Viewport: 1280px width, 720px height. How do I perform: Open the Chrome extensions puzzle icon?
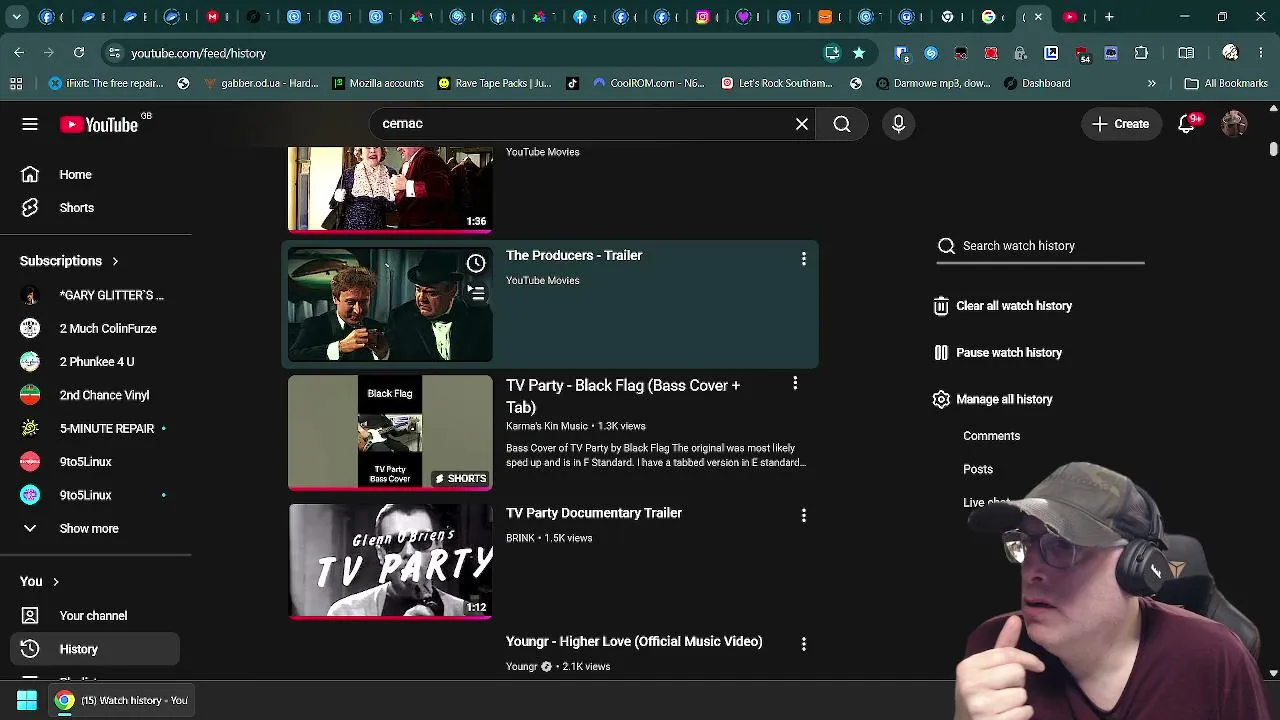tap(1141, 53)
